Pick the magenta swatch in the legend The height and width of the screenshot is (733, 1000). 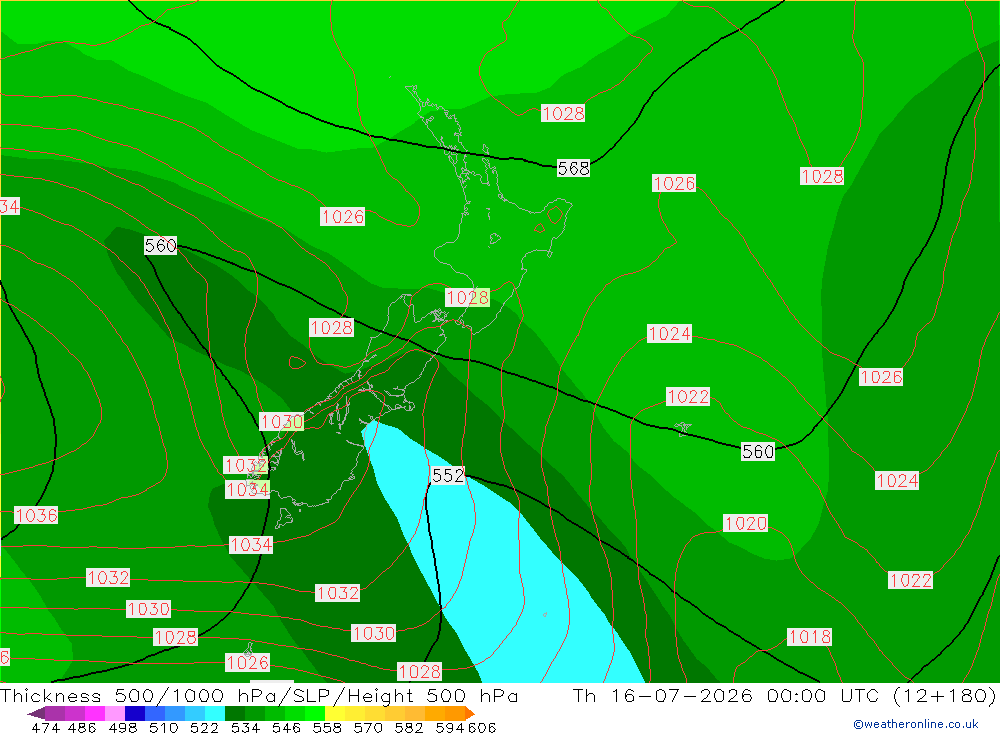93,713
